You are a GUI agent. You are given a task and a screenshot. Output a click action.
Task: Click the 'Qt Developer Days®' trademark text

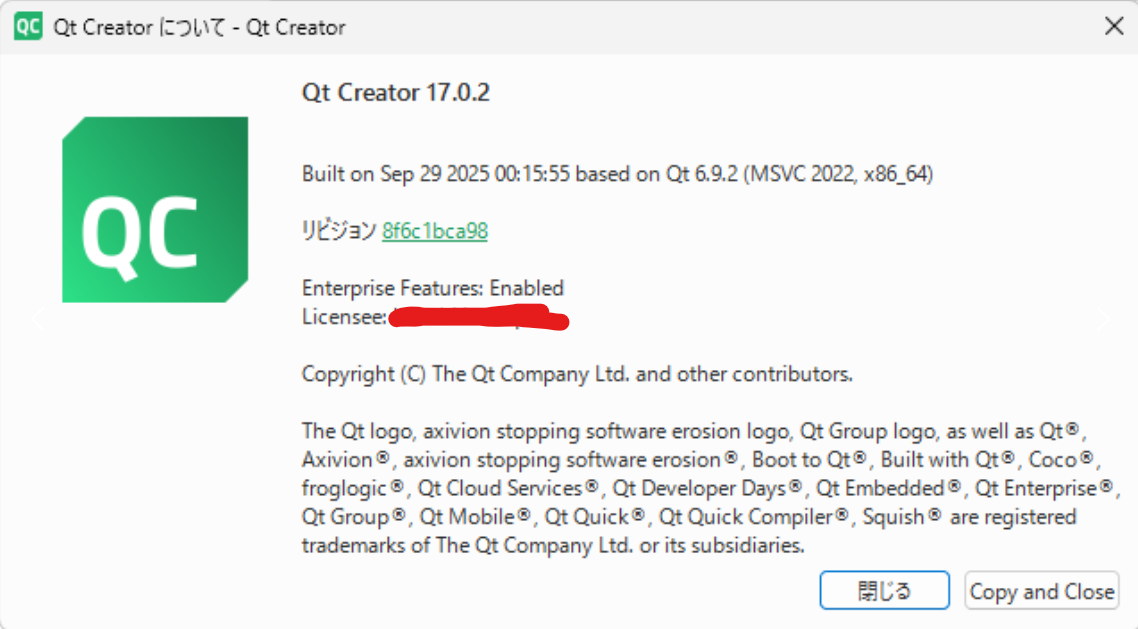[708, 489]
